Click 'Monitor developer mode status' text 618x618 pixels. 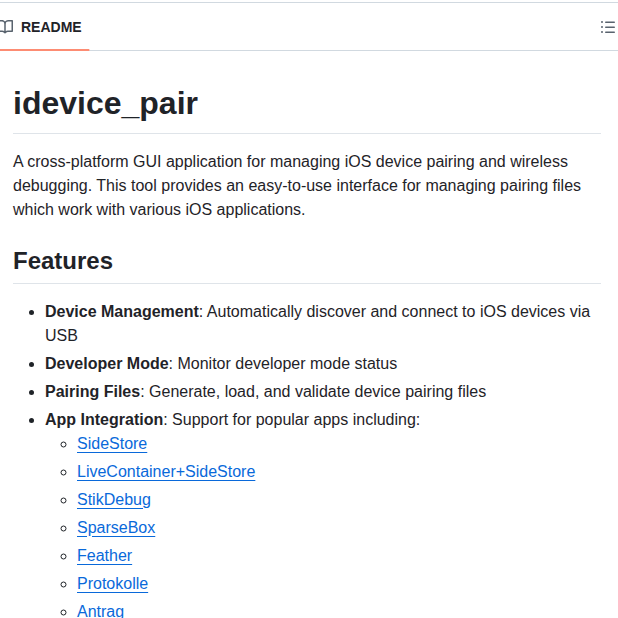(287, 364)
